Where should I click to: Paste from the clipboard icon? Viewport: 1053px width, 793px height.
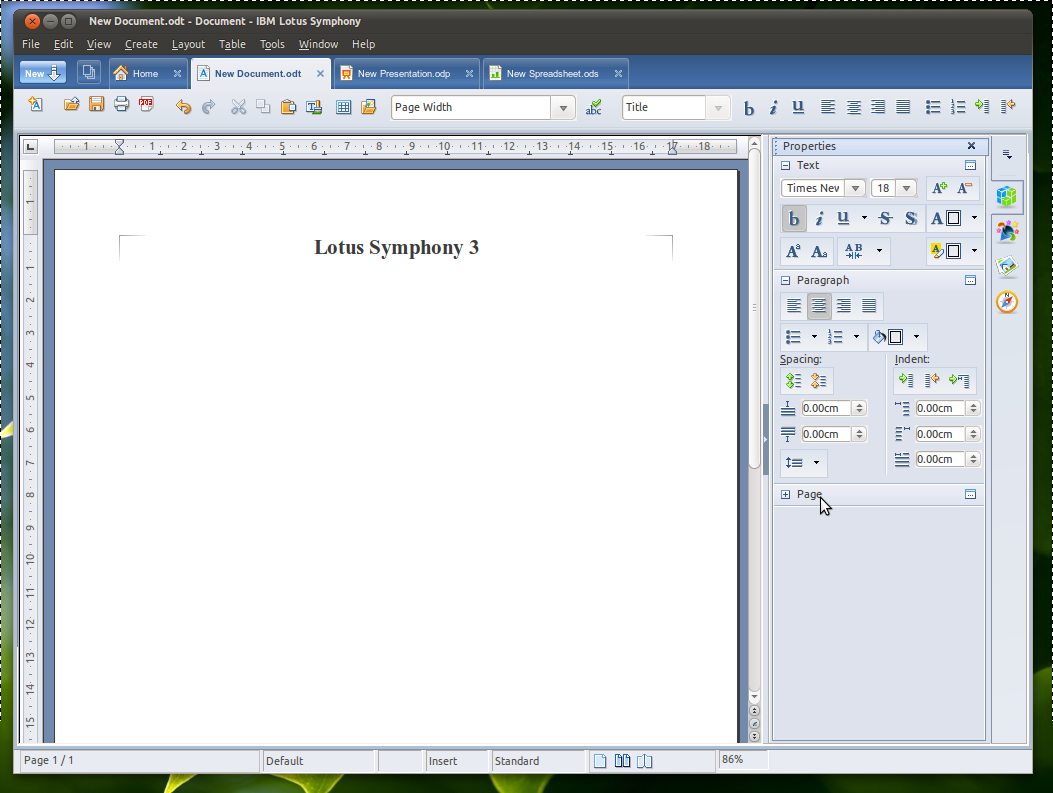(x=288, y=107)
